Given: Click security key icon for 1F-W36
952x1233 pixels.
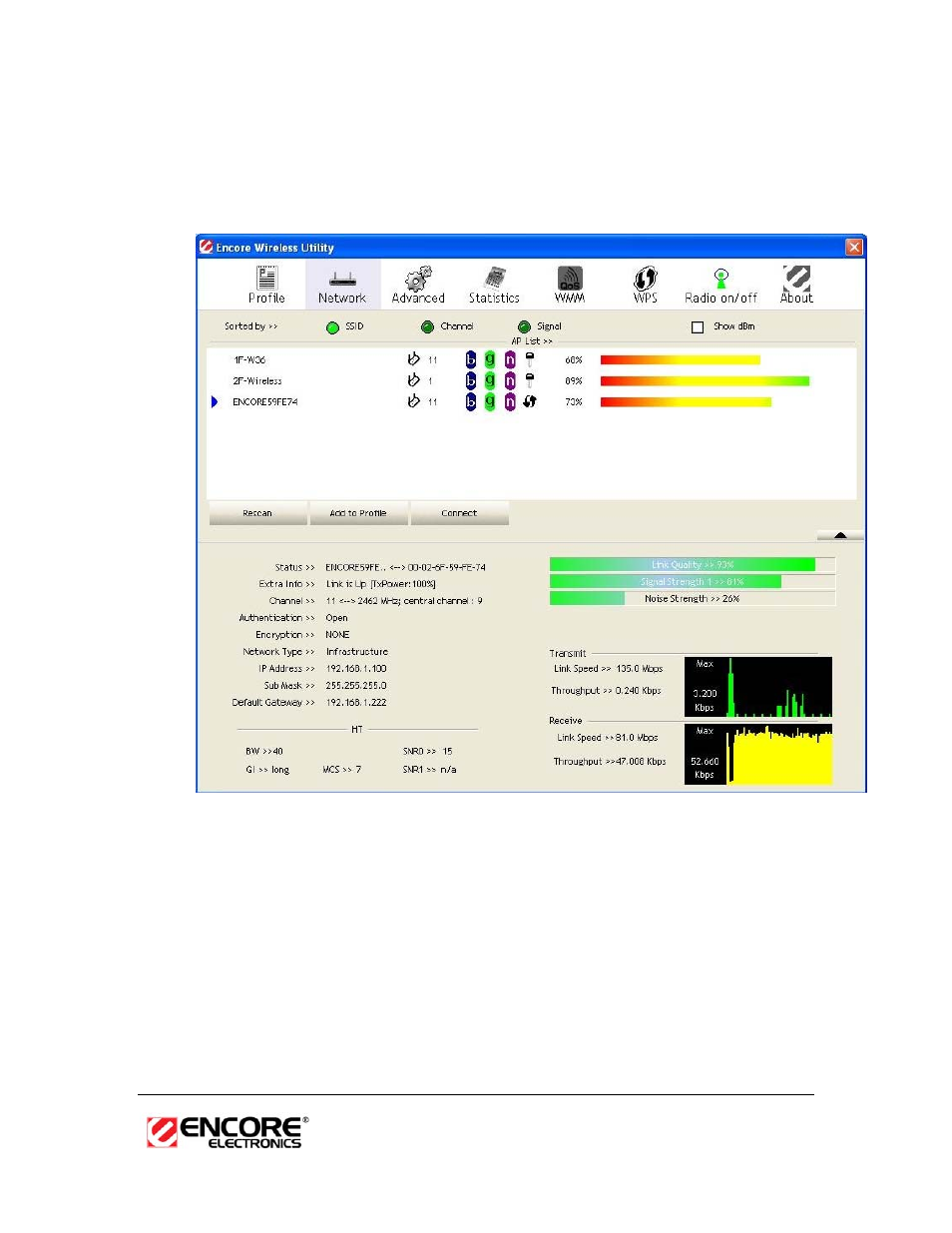Looking at the screenshot, I should (530, 359).
